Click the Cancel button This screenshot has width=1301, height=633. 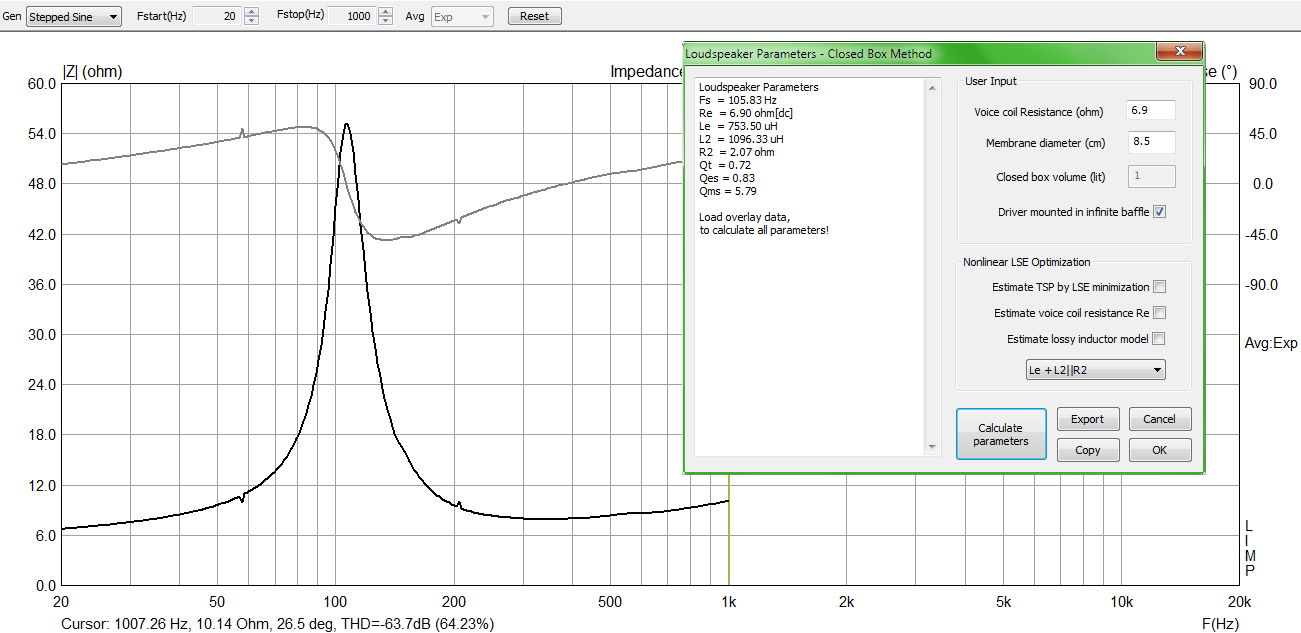click(x=1160, y=419)
